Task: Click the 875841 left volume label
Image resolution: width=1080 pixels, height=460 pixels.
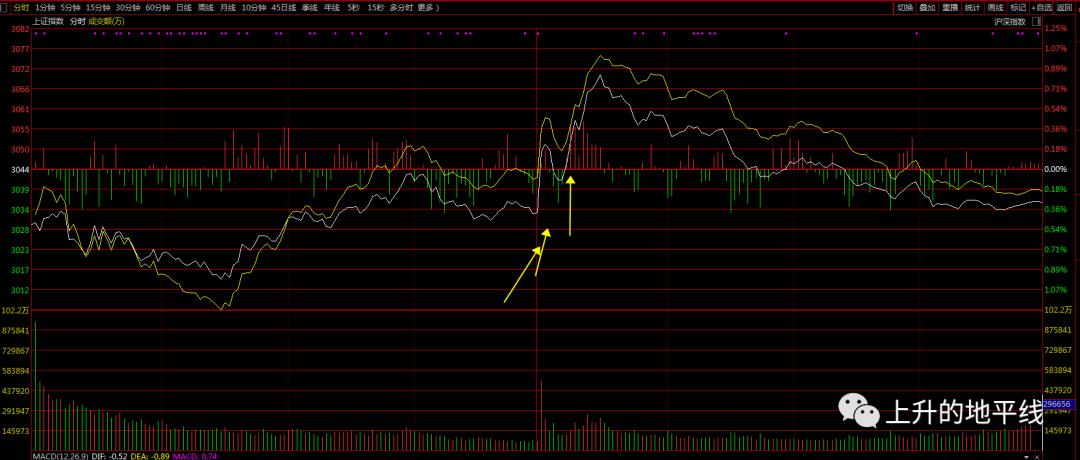Action: click(x=17, y=331)
